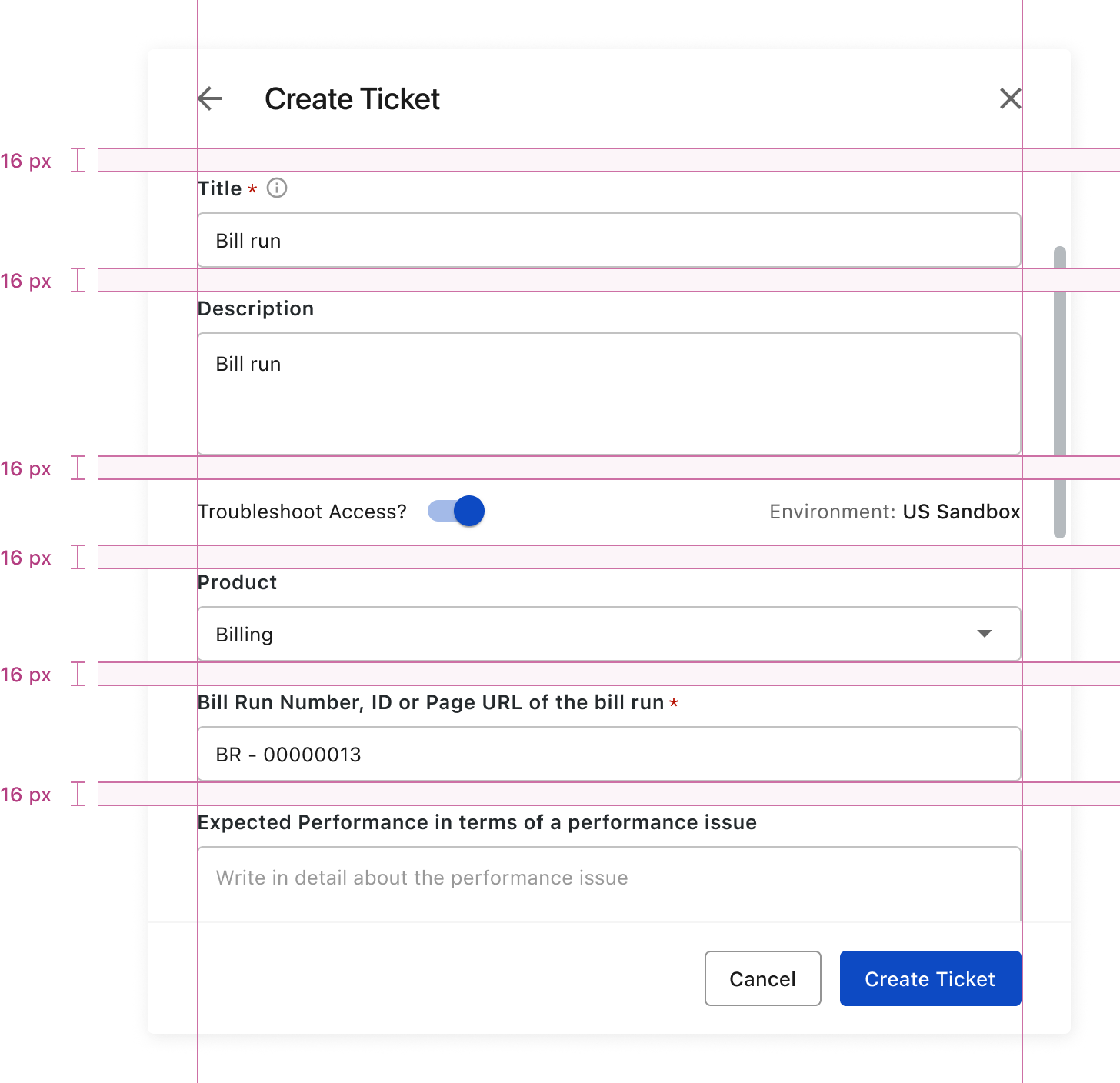Focus the Title input containing Bill run
Viewport: 1120px width, 1083px height.
608,241
